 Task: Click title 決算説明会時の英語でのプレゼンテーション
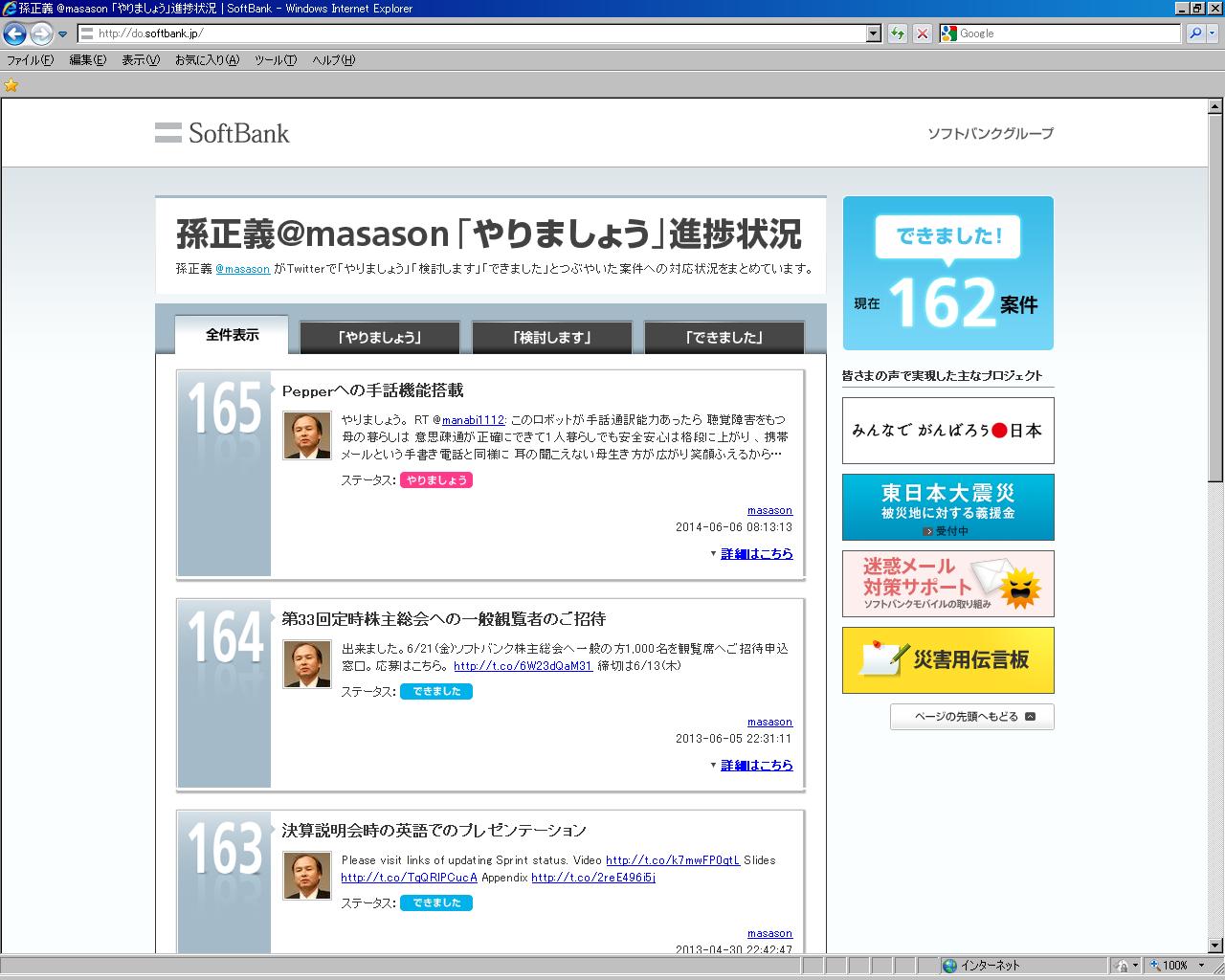434,831
